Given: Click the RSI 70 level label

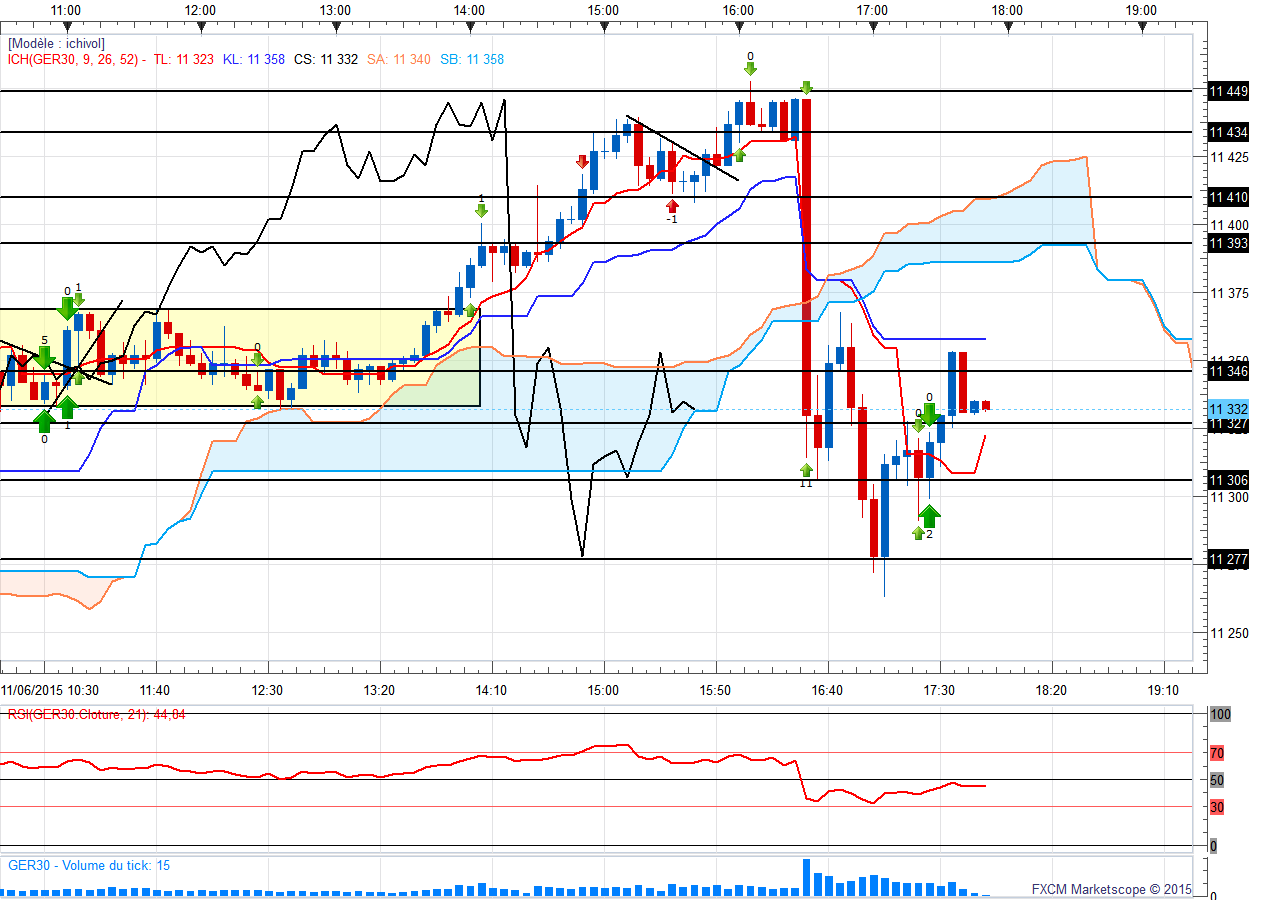Looking at the screenshot, I should point(1217,753).
